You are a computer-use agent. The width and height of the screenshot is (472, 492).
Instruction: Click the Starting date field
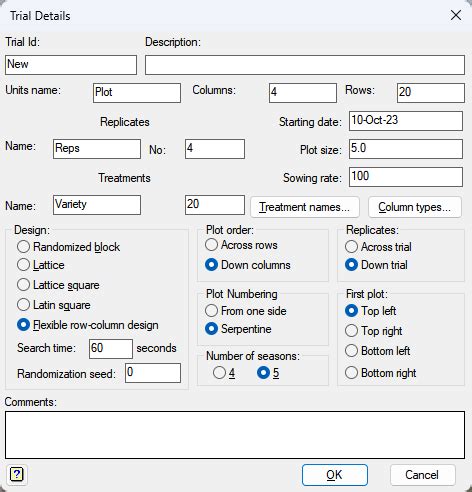click(406, 121)
